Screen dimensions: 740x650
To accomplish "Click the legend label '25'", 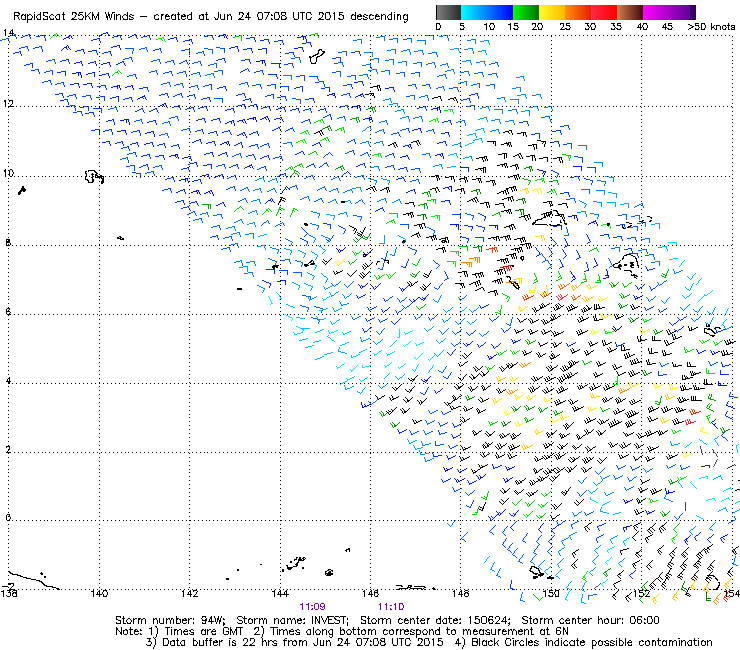I will 565,27.
